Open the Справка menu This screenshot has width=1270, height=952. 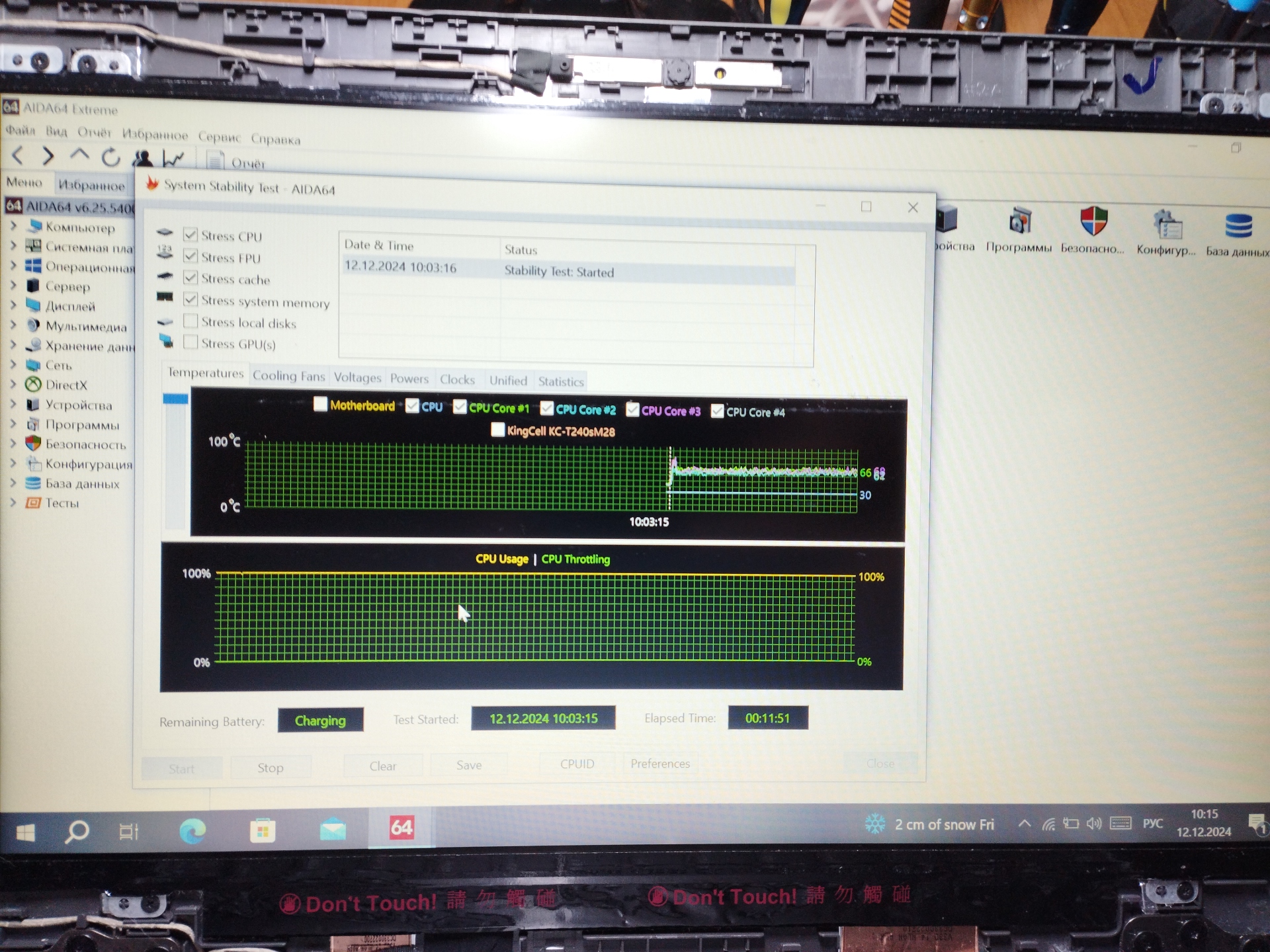[275, 139]
